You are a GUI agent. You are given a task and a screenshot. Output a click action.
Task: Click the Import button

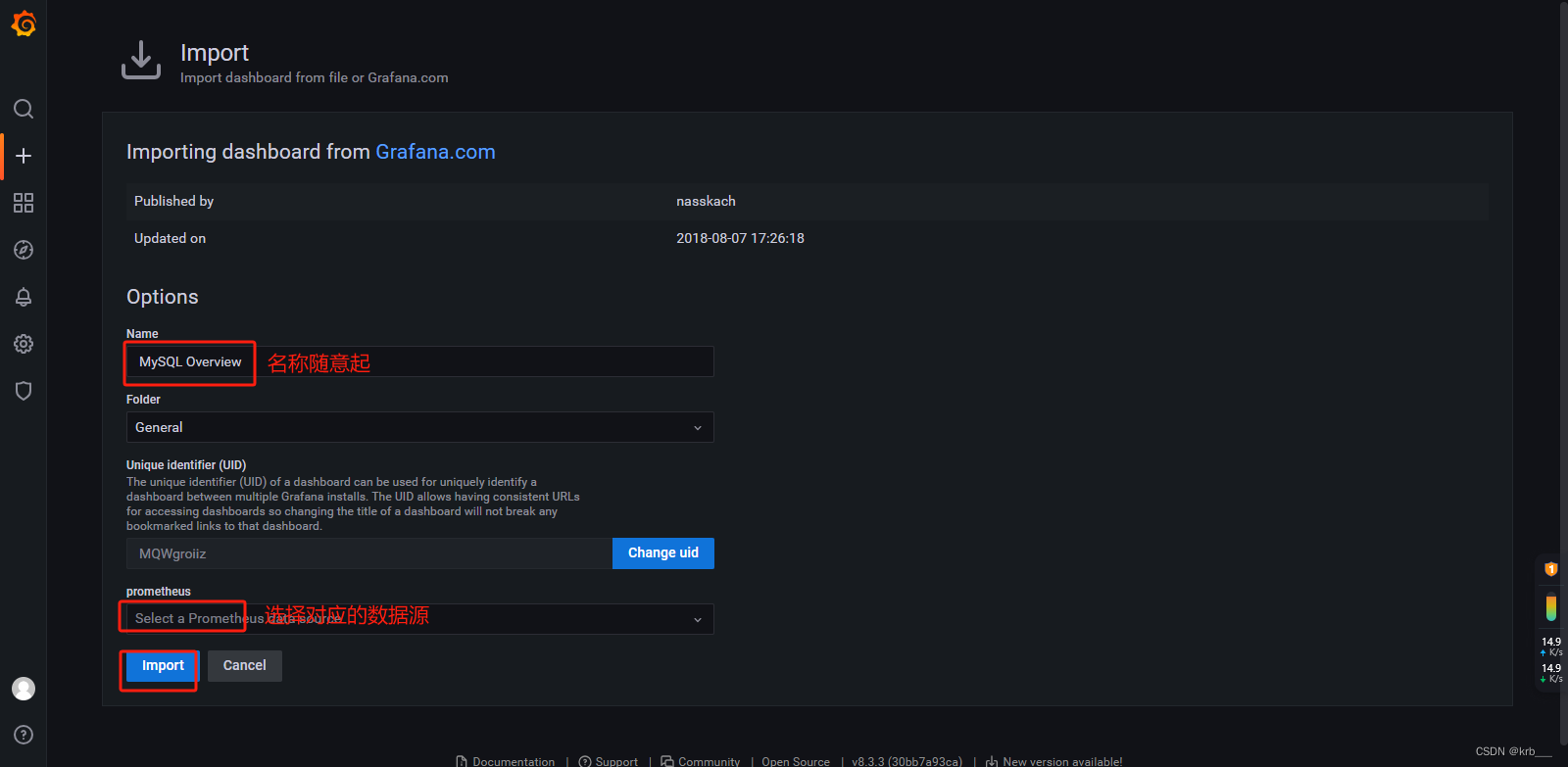point(163,666)
